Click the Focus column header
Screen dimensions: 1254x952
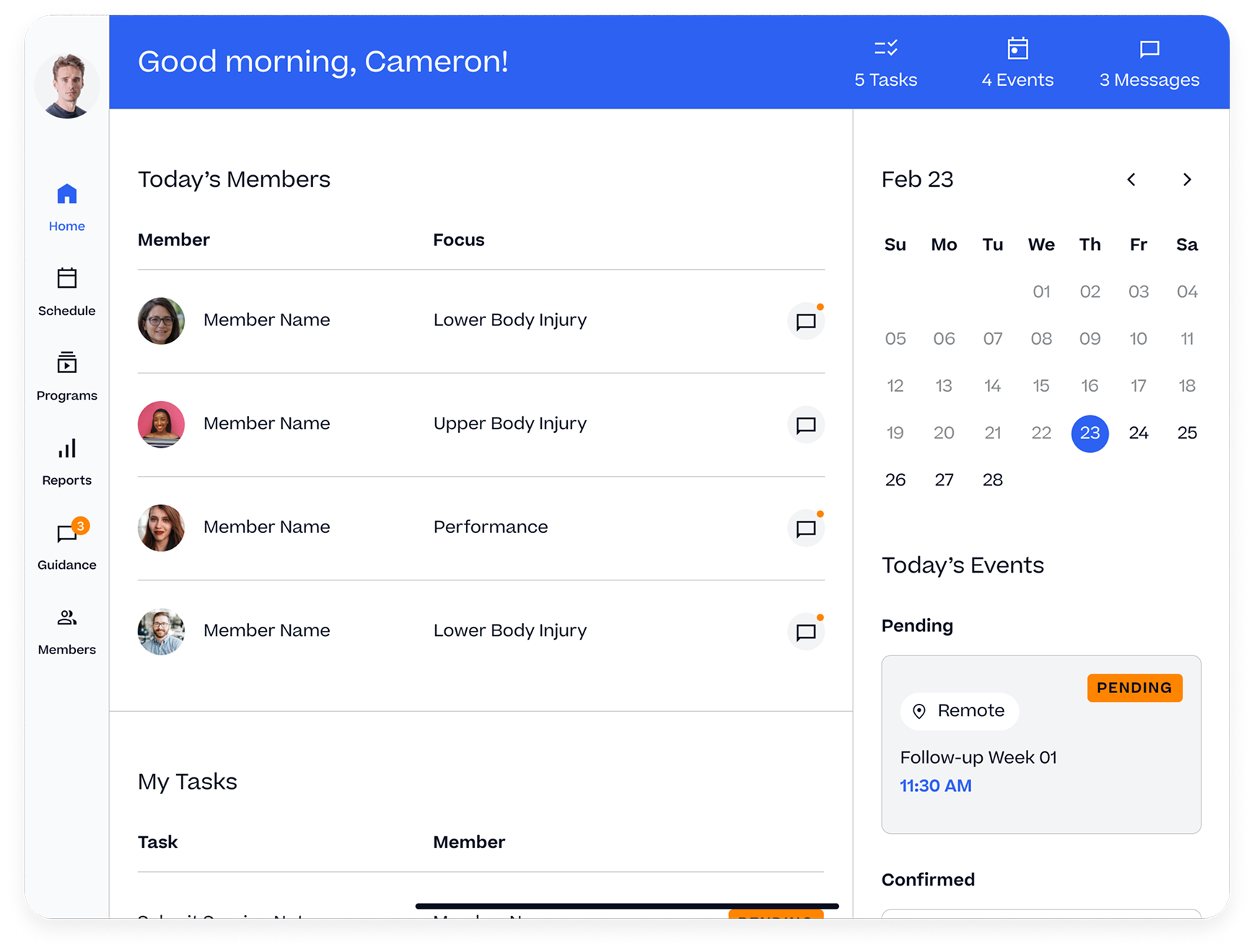pos(459,240)
